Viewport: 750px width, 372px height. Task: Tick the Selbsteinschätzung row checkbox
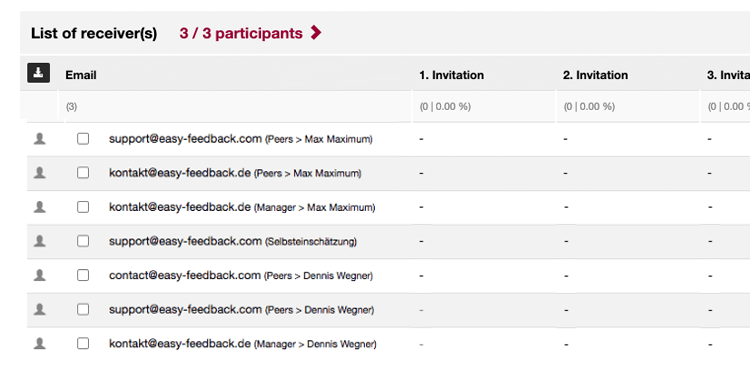click(x=83, y=241)
